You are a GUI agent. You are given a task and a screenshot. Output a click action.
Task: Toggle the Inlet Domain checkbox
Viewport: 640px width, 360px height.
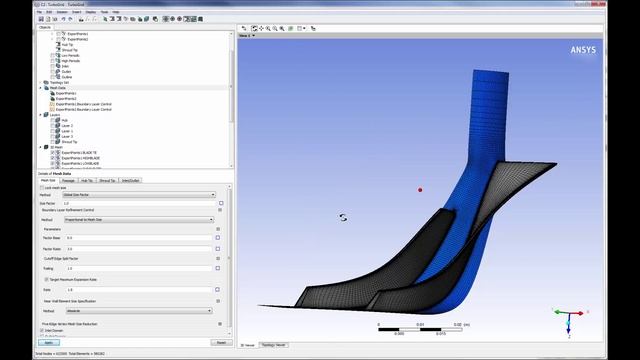(x=42, y=330)
